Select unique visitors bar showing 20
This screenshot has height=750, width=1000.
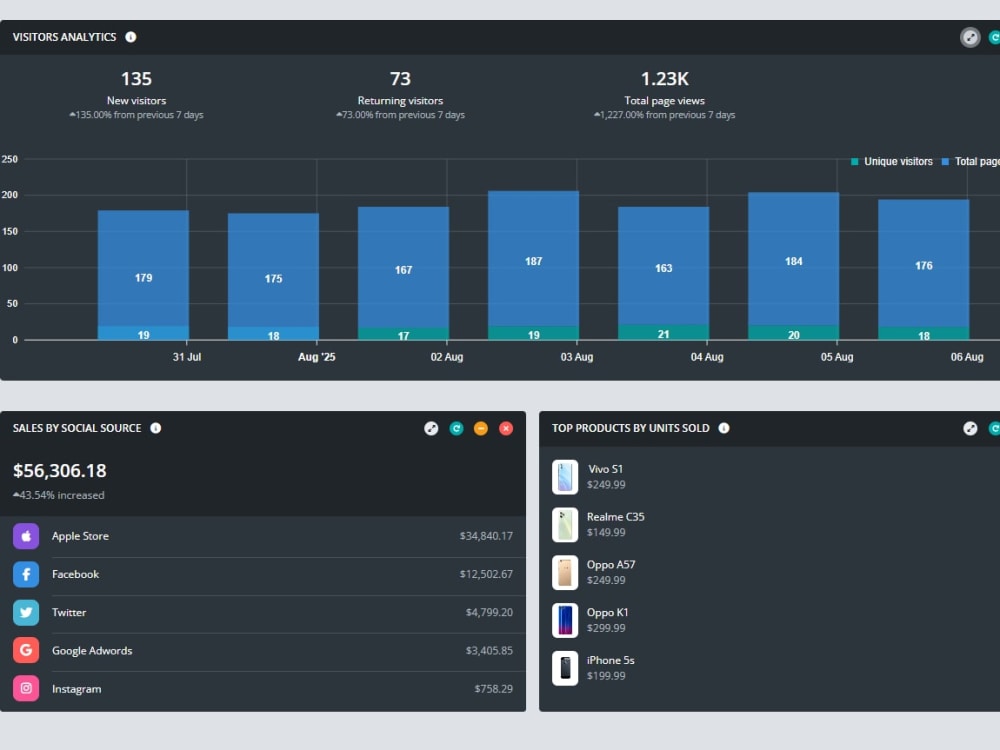pos(794,333)
